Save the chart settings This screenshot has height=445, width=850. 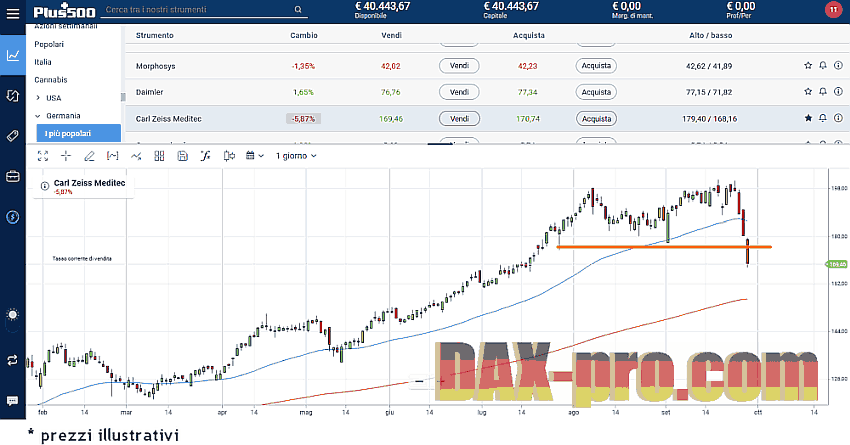tap(183, 156)
